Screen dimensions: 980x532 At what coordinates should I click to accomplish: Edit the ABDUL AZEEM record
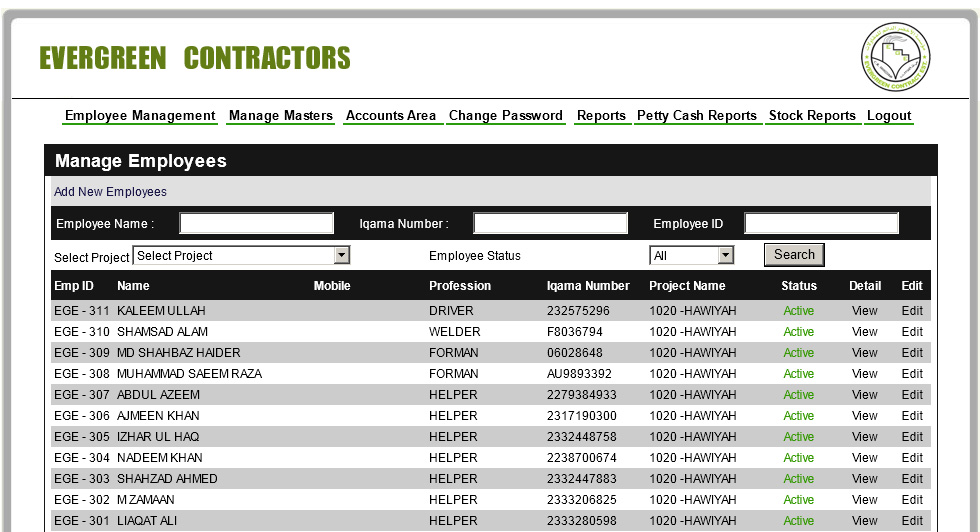912,395
